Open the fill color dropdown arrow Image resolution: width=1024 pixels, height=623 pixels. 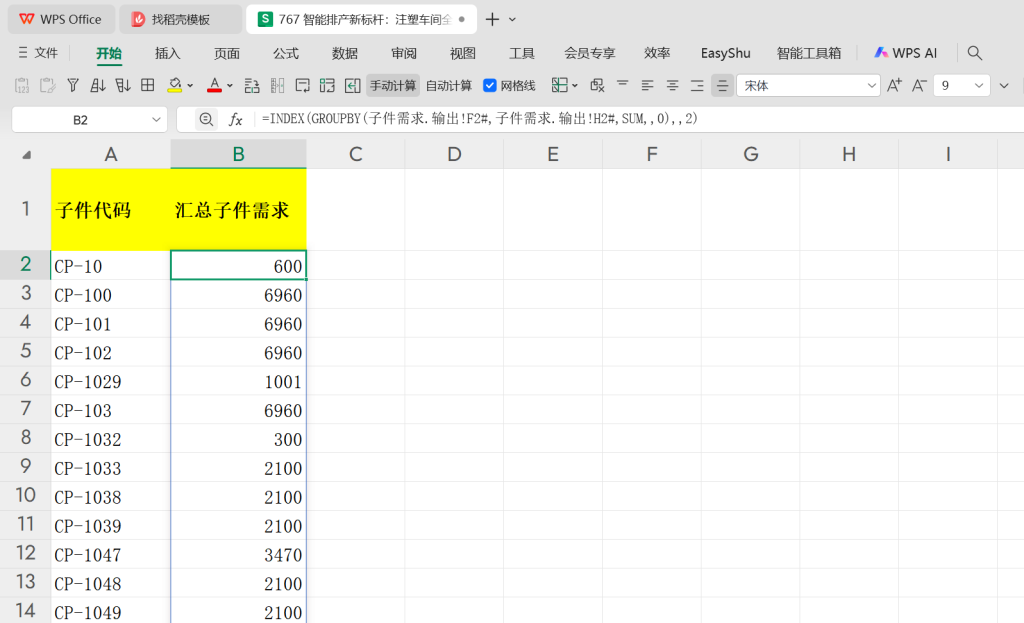pyautogui.click(x=190, y=86)
